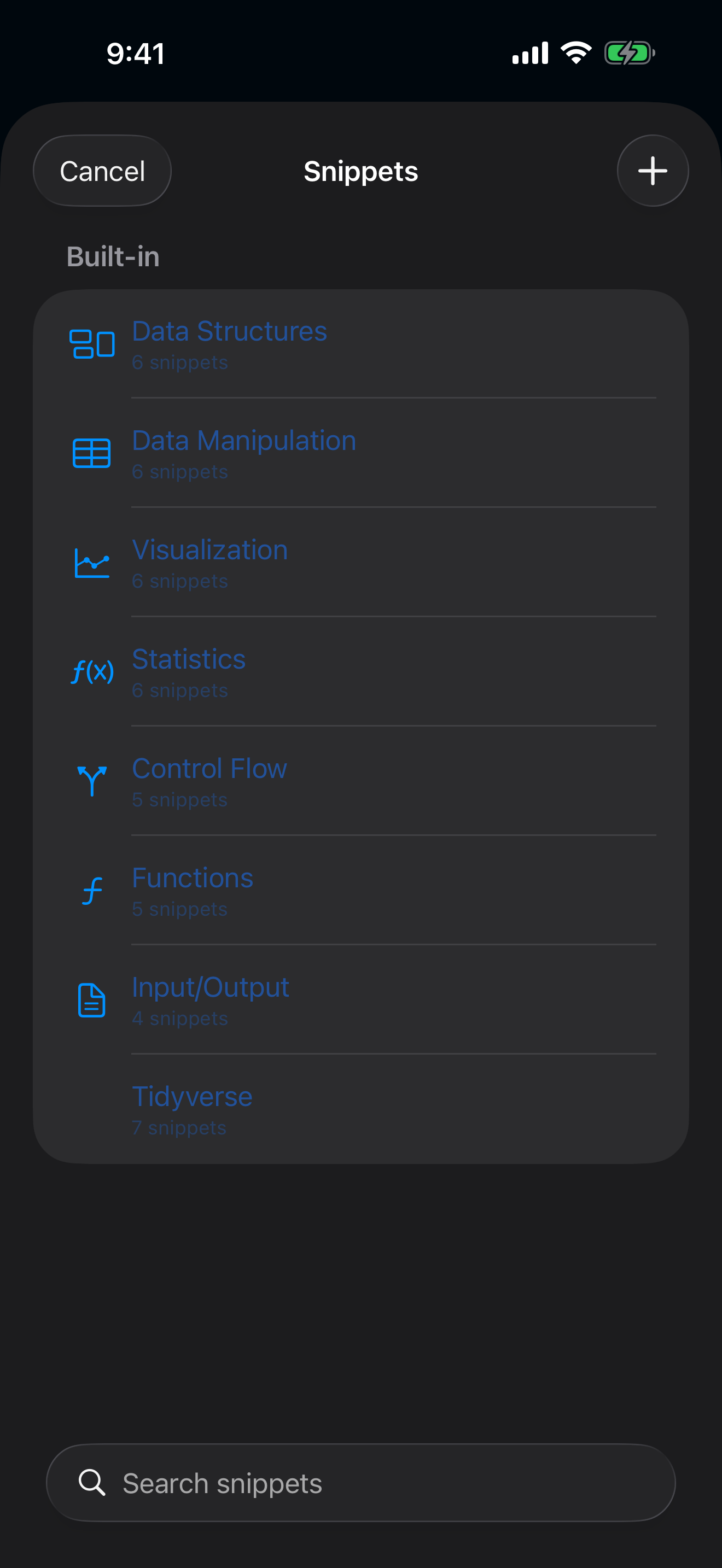Click the Visualization line chart icon
This screenshot has height=1568, width=722.
(92, 563)
